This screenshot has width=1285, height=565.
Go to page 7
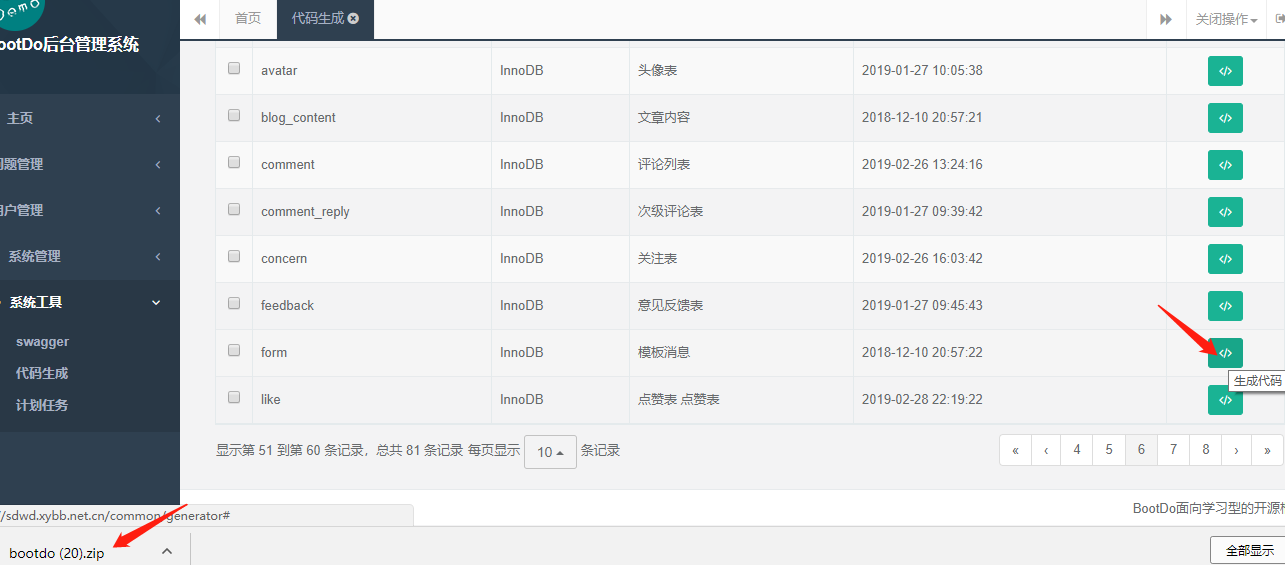1173,450
